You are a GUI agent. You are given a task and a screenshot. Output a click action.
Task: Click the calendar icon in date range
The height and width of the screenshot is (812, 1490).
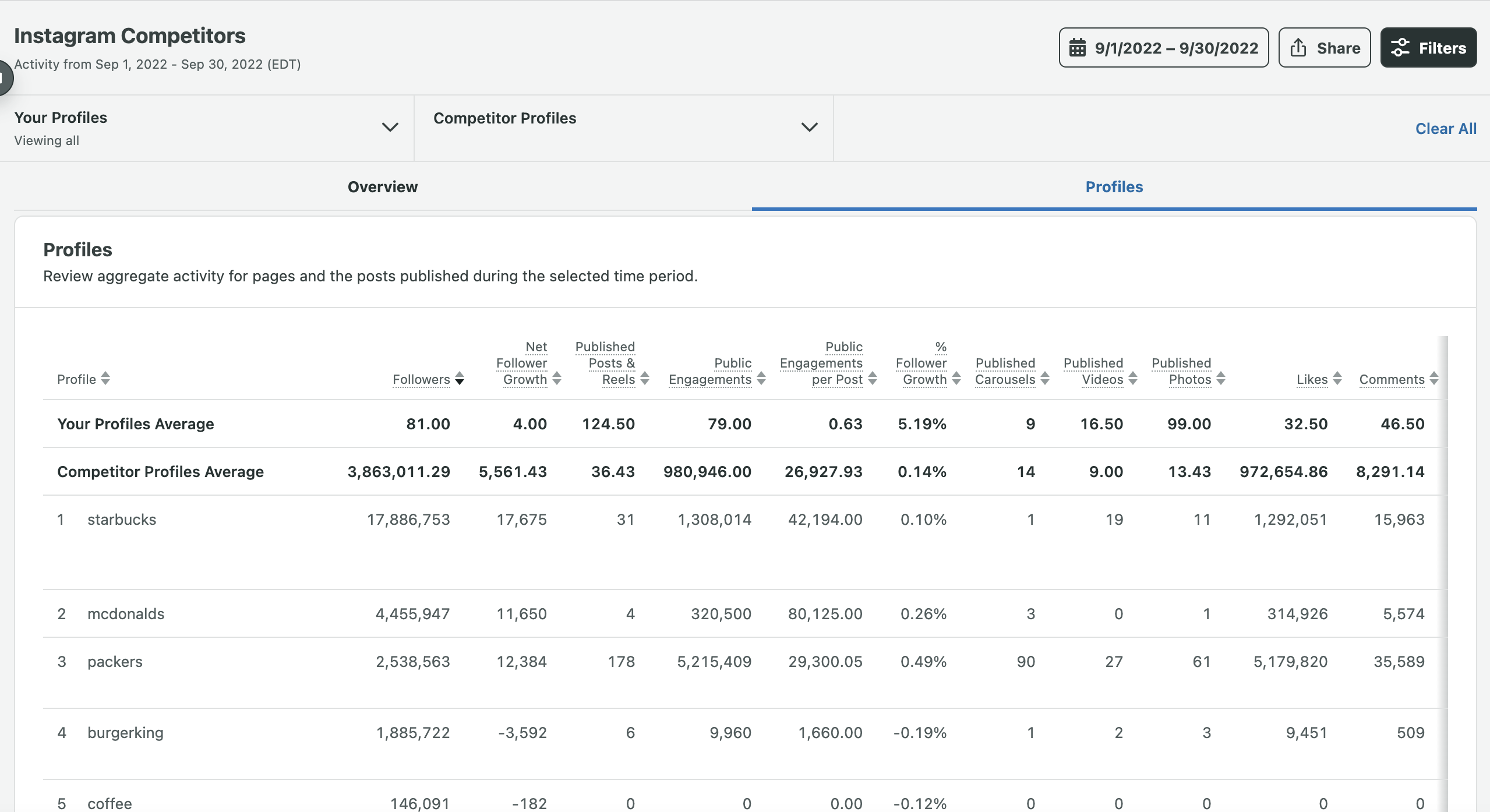coord(1078,48)
